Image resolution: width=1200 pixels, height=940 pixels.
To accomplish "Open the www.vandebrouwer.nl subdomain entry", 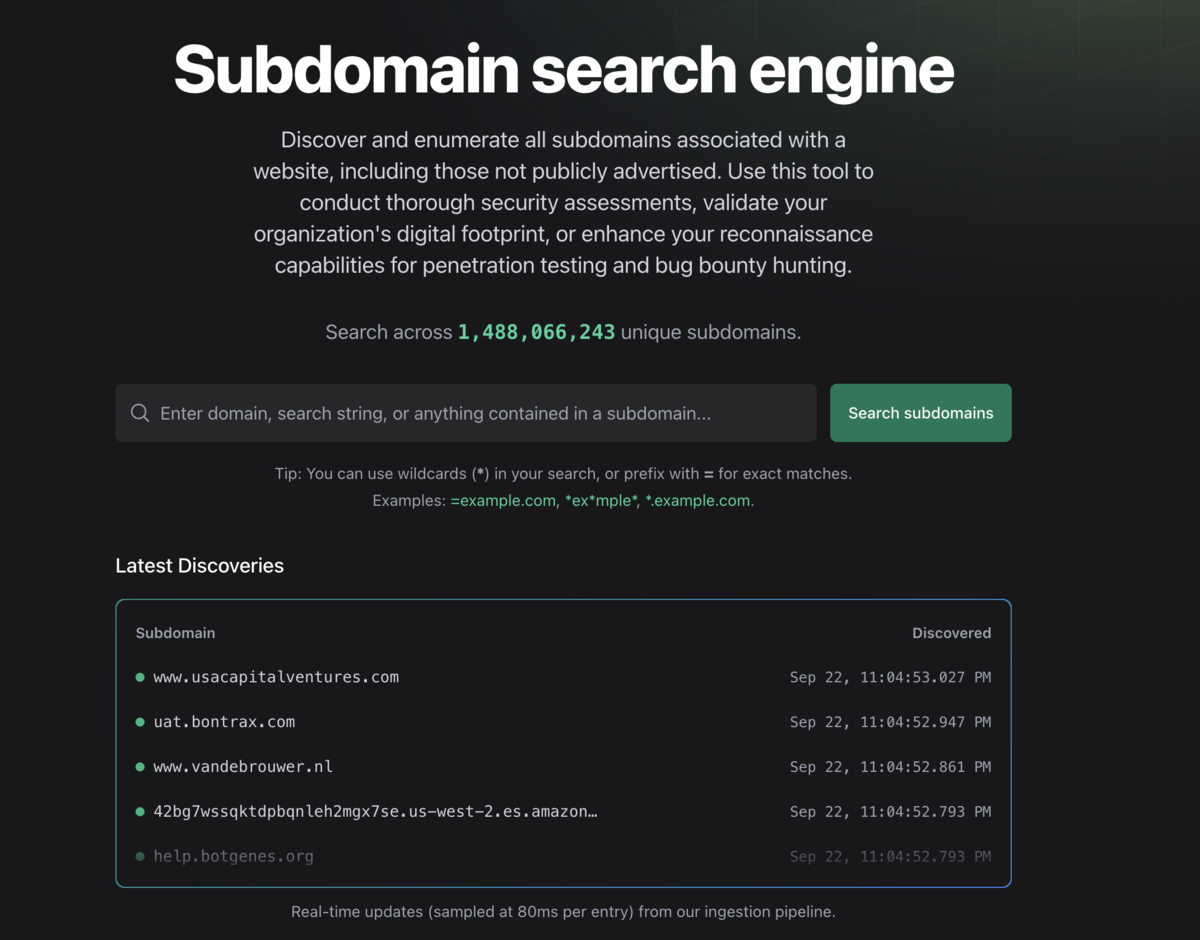I will click(x=243, y=767).
